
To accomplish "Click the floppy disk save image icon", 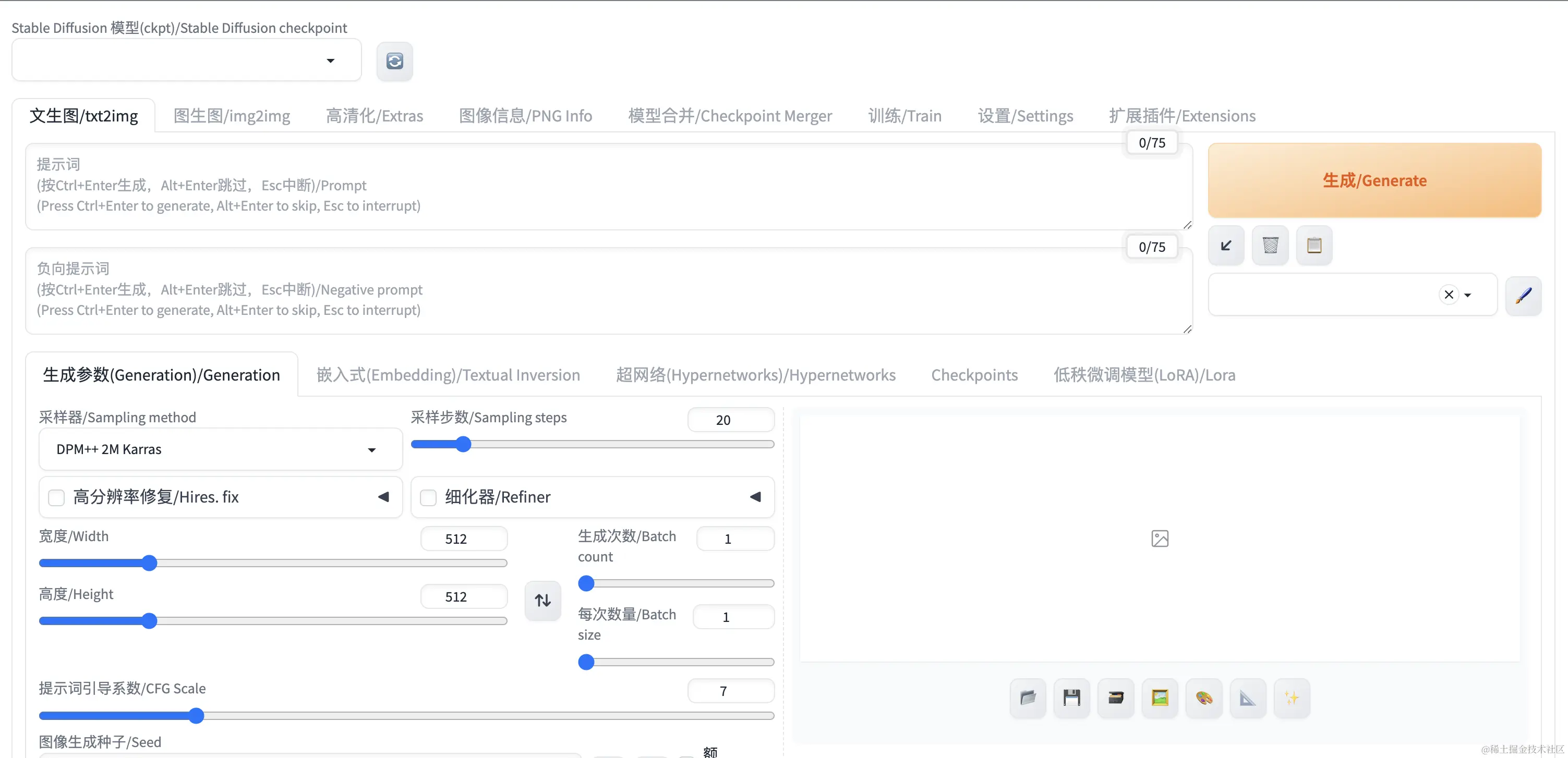I will point(1071,698).
